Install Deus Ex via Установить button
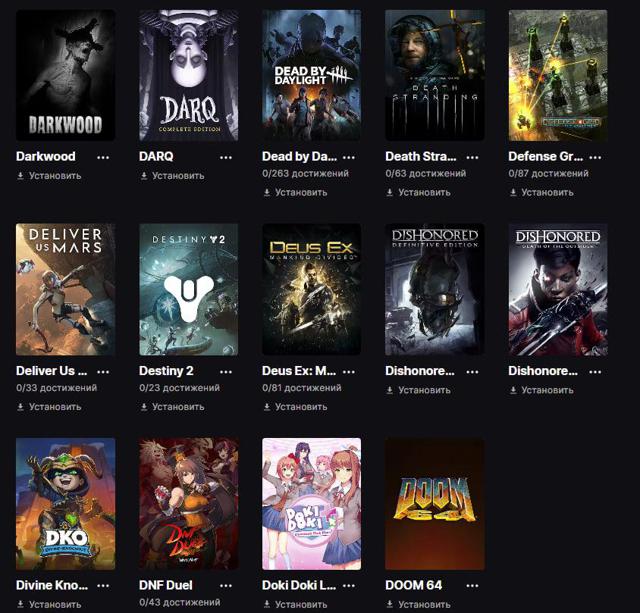The height and width of the screenshot is (613, 640). point(295,407)
